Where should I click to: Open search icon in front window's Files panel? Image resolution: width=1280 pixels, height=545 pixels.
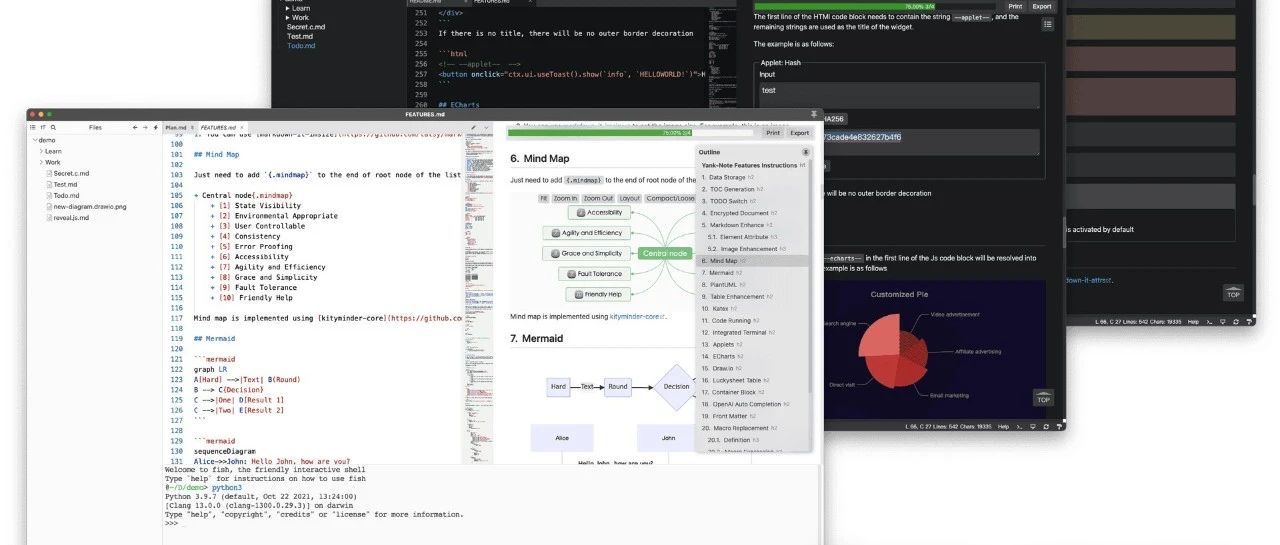(x=53, y=127)
